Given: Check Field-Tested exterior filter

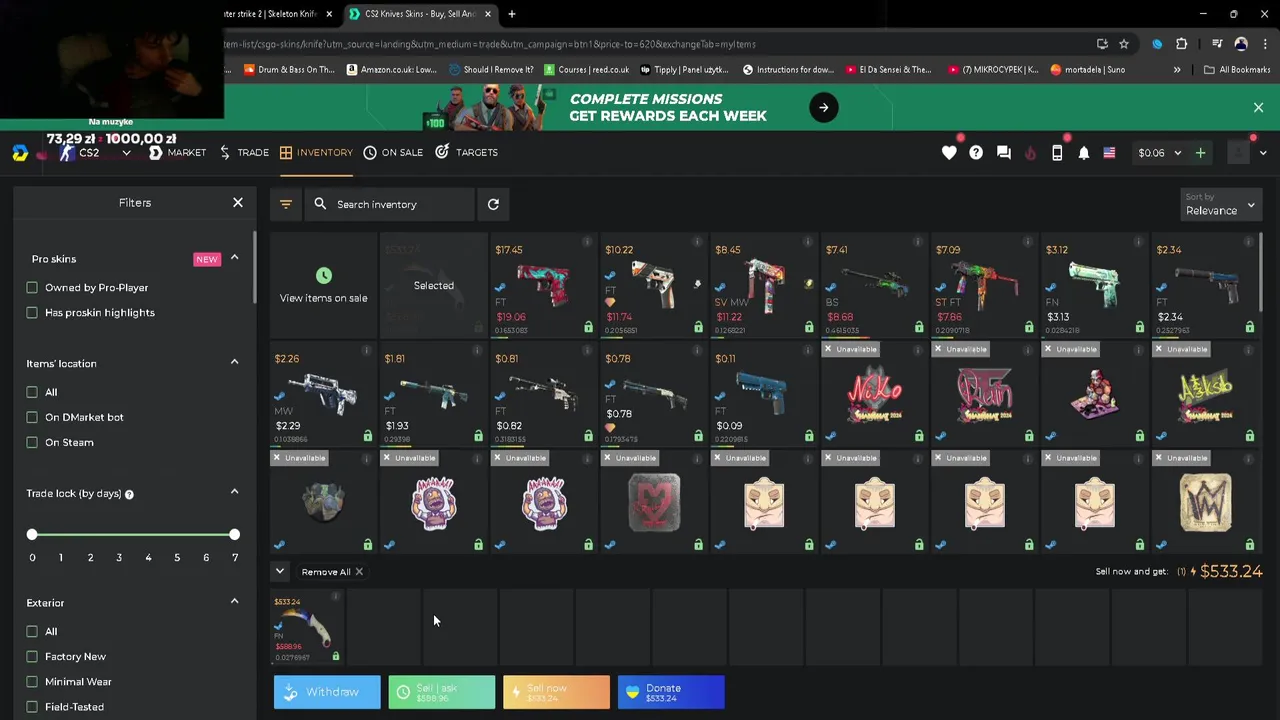Looking at the screenshot, I should (x=32, y=706).
